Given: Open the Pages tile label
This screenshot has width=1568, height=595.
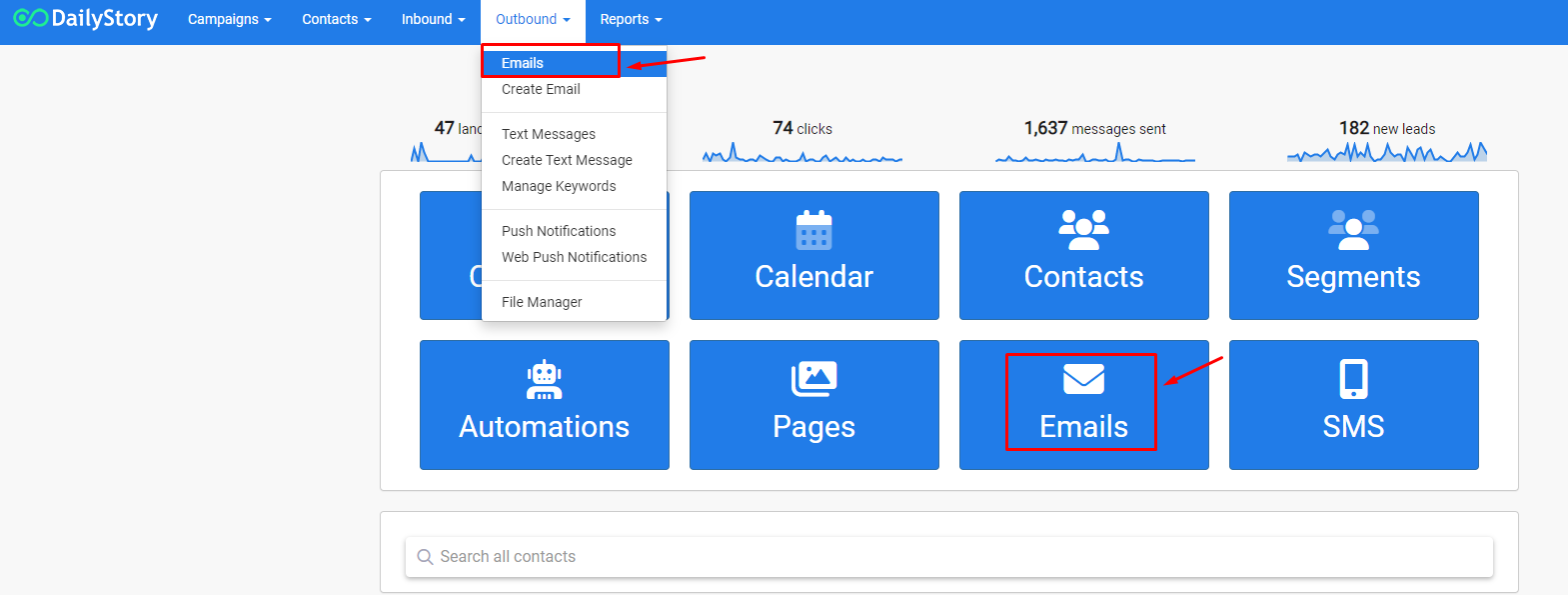Looking at the screenshot, I should 813,427.
